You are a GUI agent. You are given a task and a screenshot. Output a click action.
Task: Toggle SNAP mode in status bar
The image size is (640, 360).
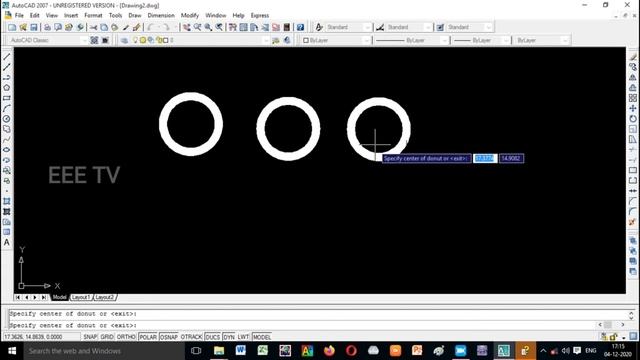90,337
